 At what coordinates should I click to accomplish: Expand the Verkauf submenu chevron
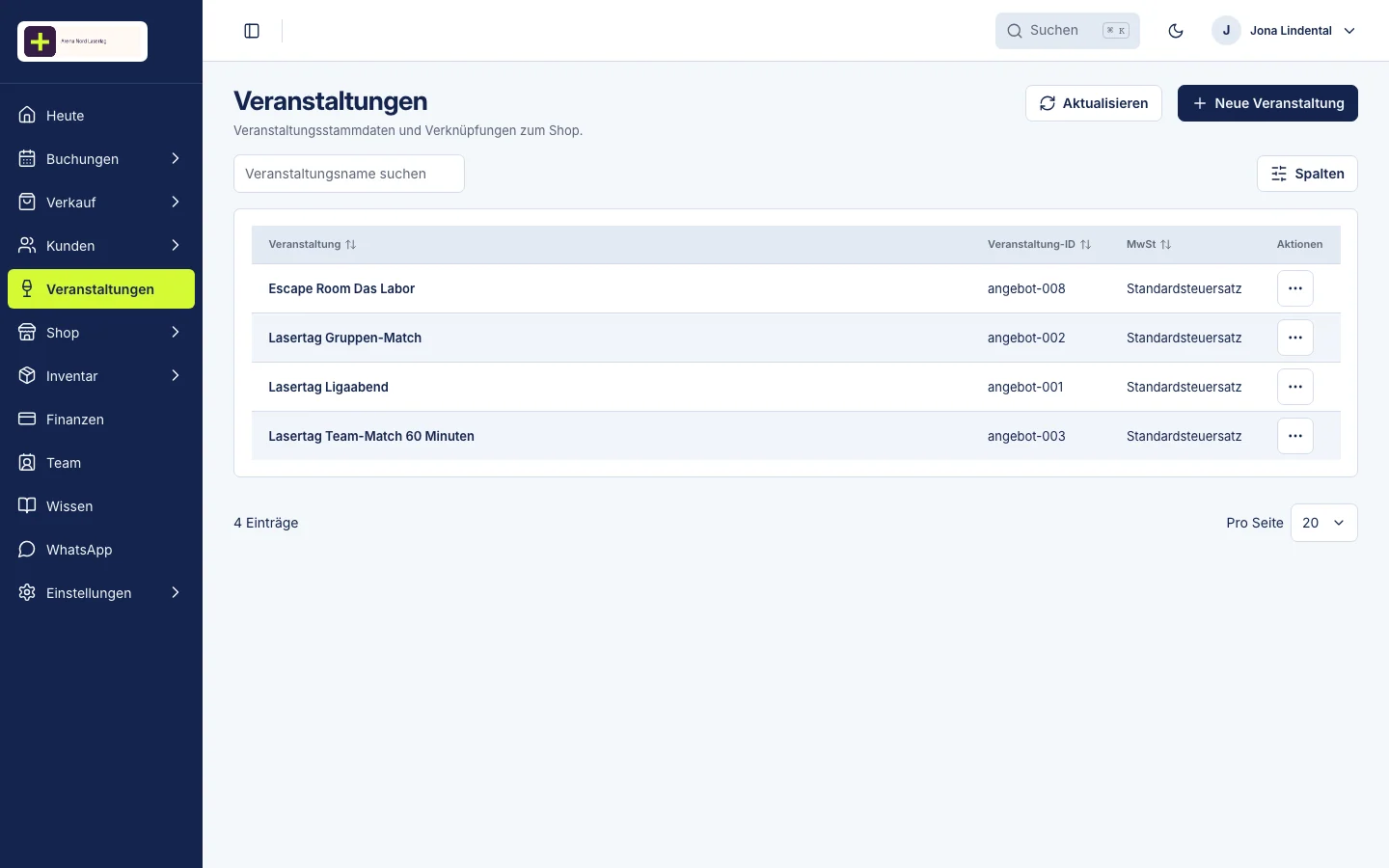point(176,203)
